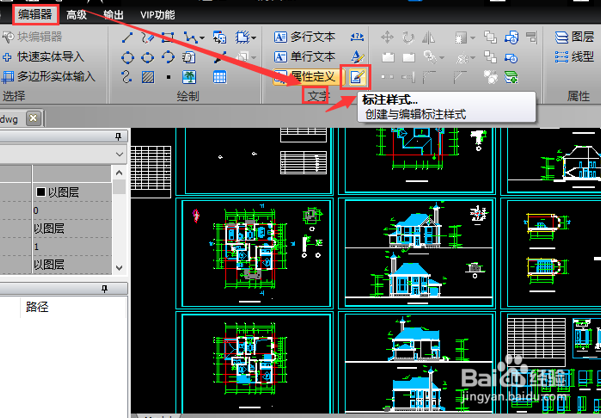Click the upper house elevation in the center sheet
The image size is (601, 418).
coord(415,228)
